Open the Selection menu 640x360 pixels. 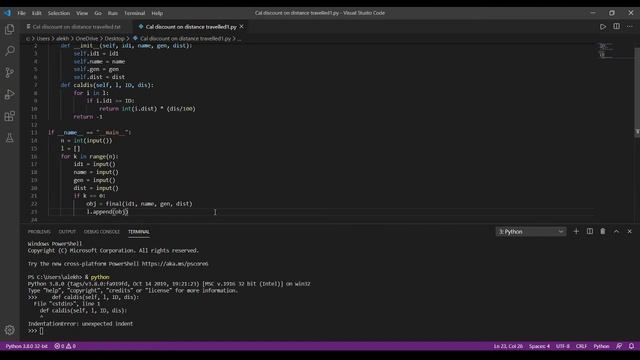[x=59, y=13]
